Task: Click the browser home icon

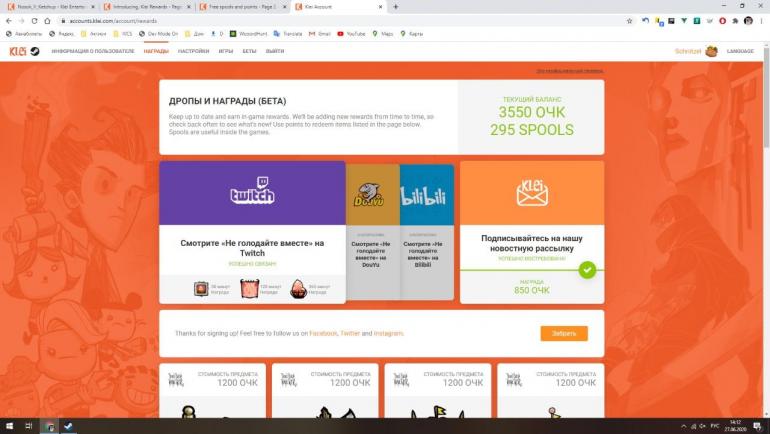Action: (x=47, y=21)
